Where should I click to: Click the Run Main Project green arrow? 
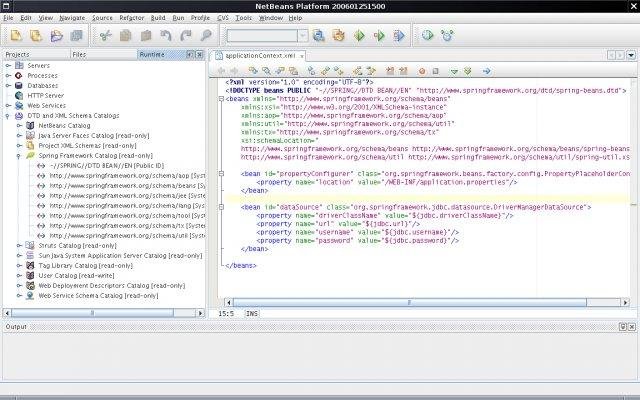tap(359, 36)
